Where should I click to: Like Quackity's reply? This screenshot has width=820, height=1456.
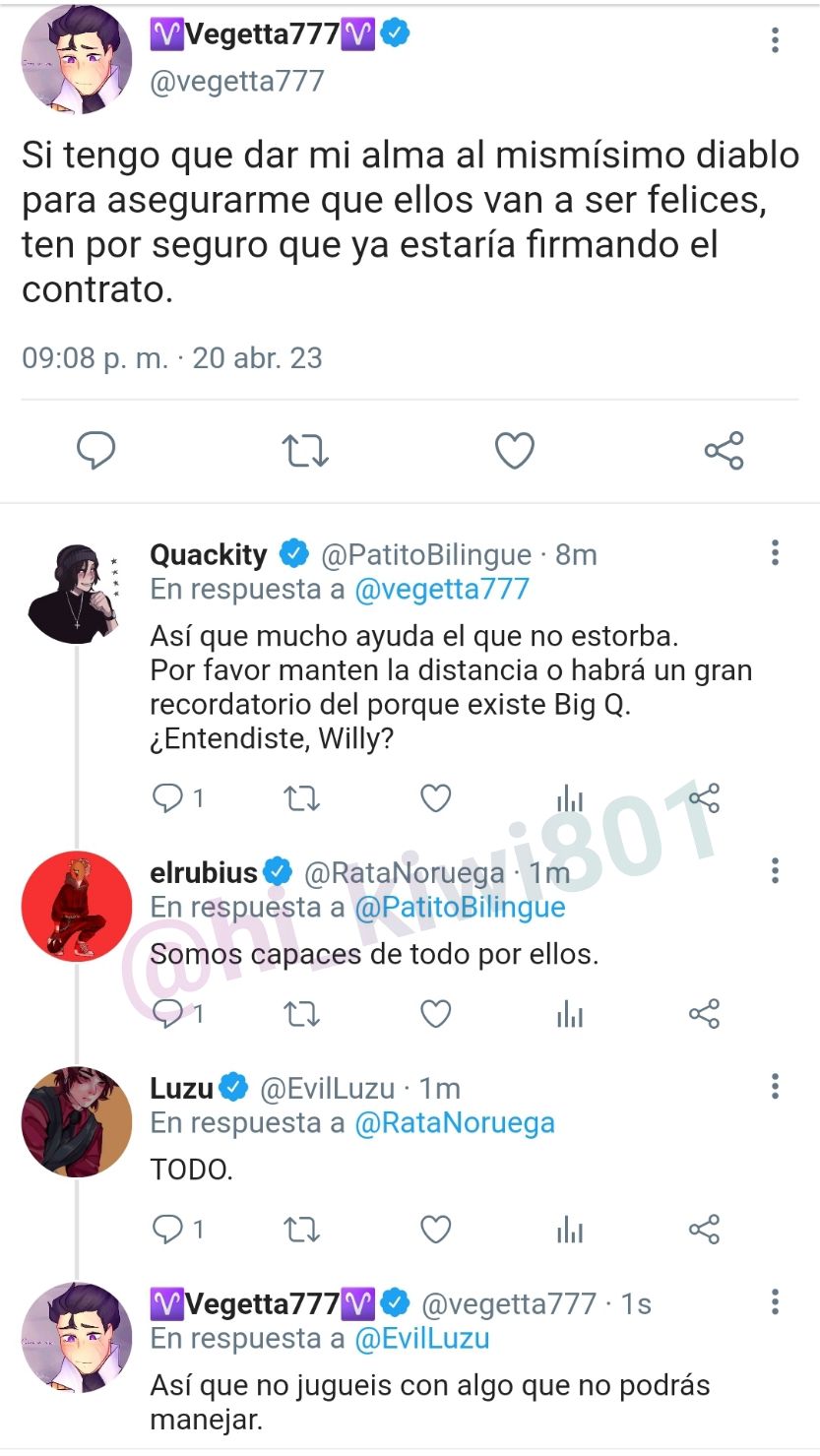[x=436, y=797]
